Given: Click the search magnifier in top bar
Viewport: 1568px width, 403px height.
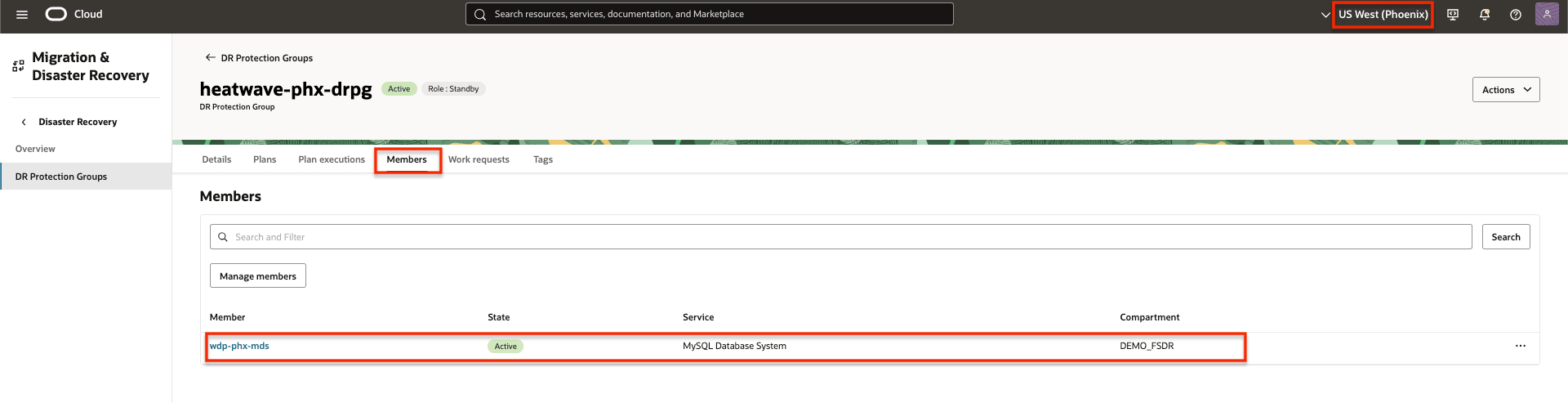Looking at the screenshot, I should click(480, 14).
